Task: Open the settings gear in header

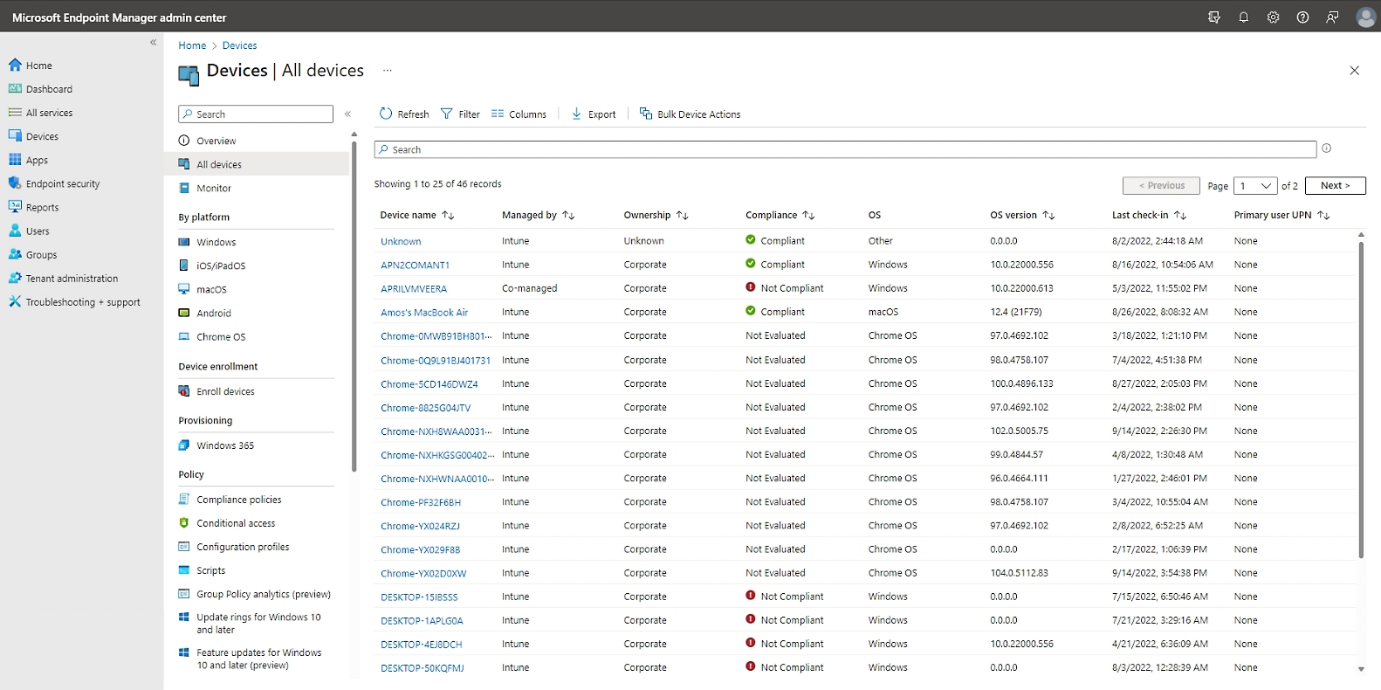Action: (x=1273, y=17)
